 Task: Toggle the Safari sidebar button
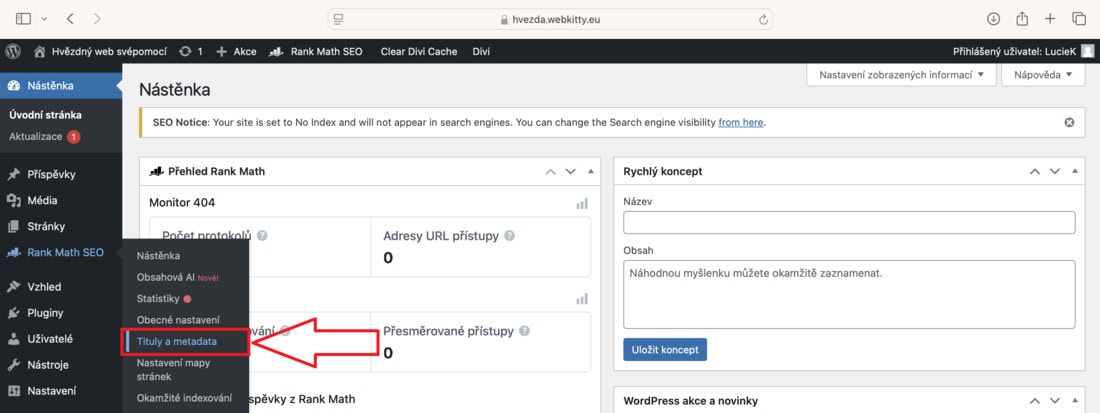(x=23, y=19)
